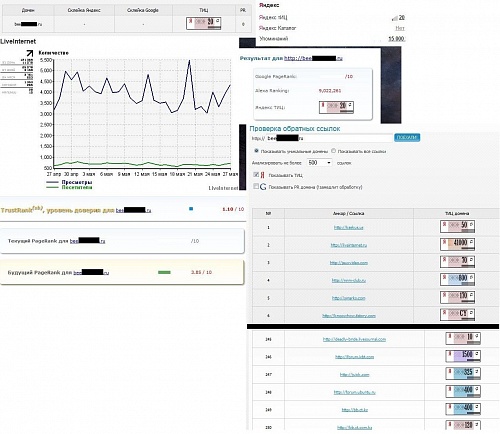Click the LiveInternet arrow logo icon
Image resolution: width=500 pixels, height=434 pixels.
pyautogui.click(x=30, y=53)
